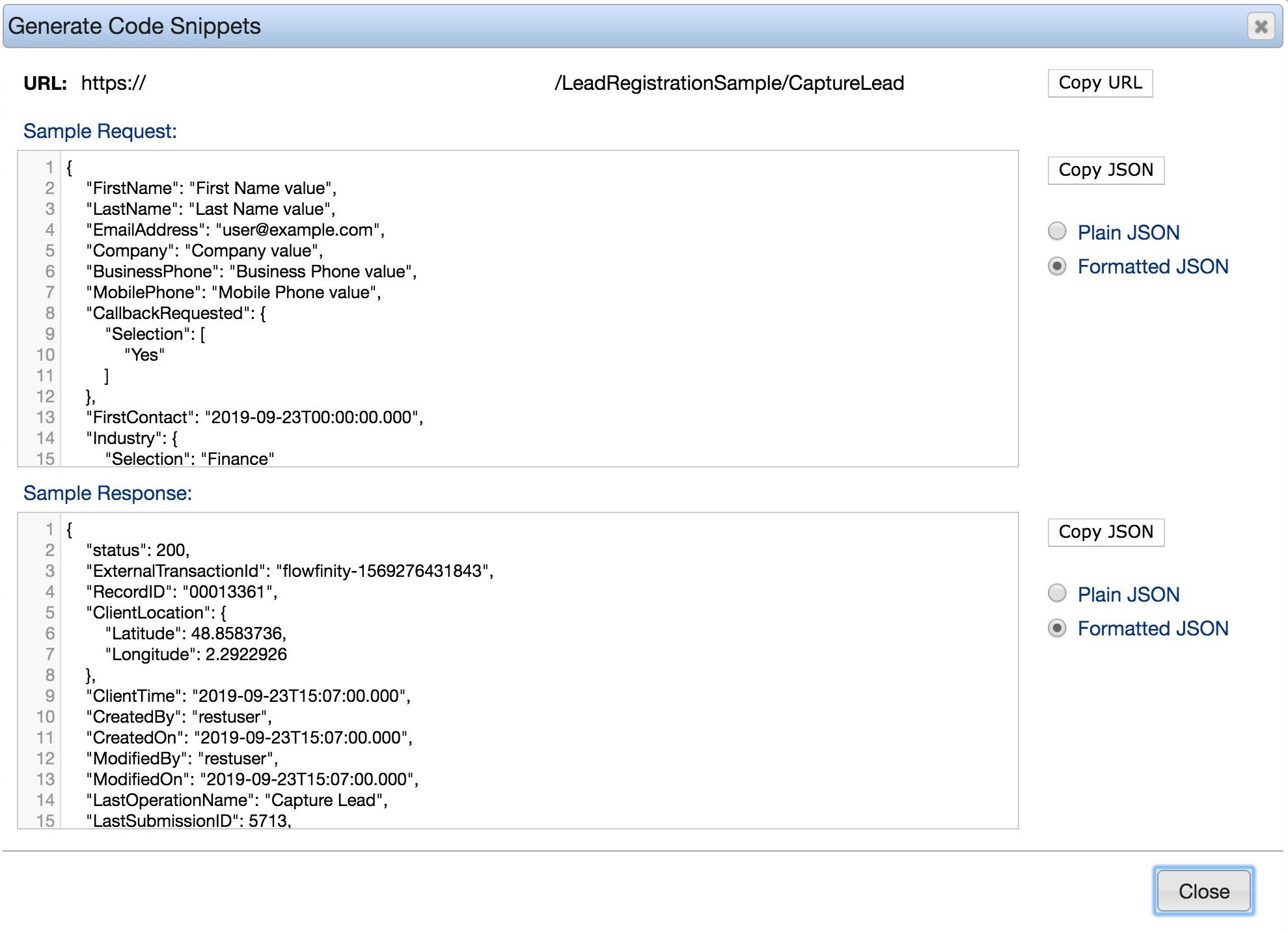
Task: Select the FirstName line in Sample Request
Action: click(210, 188)
